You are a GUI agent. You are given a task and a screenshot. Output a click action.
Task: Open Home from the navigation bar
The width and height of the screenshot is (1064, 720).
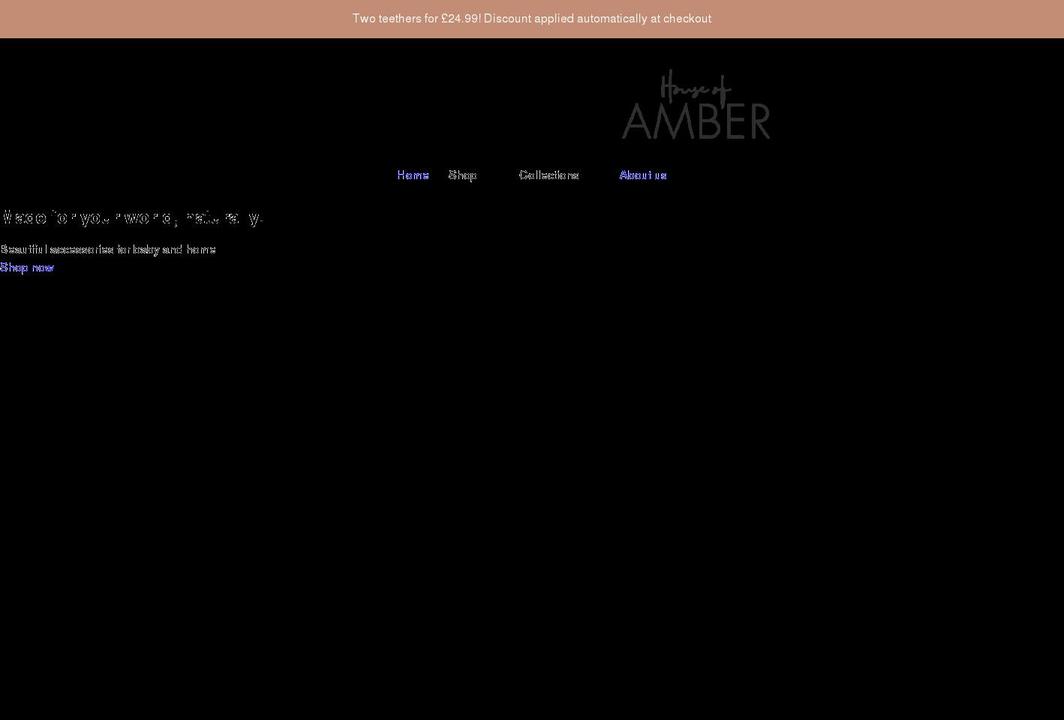point(412,174)
